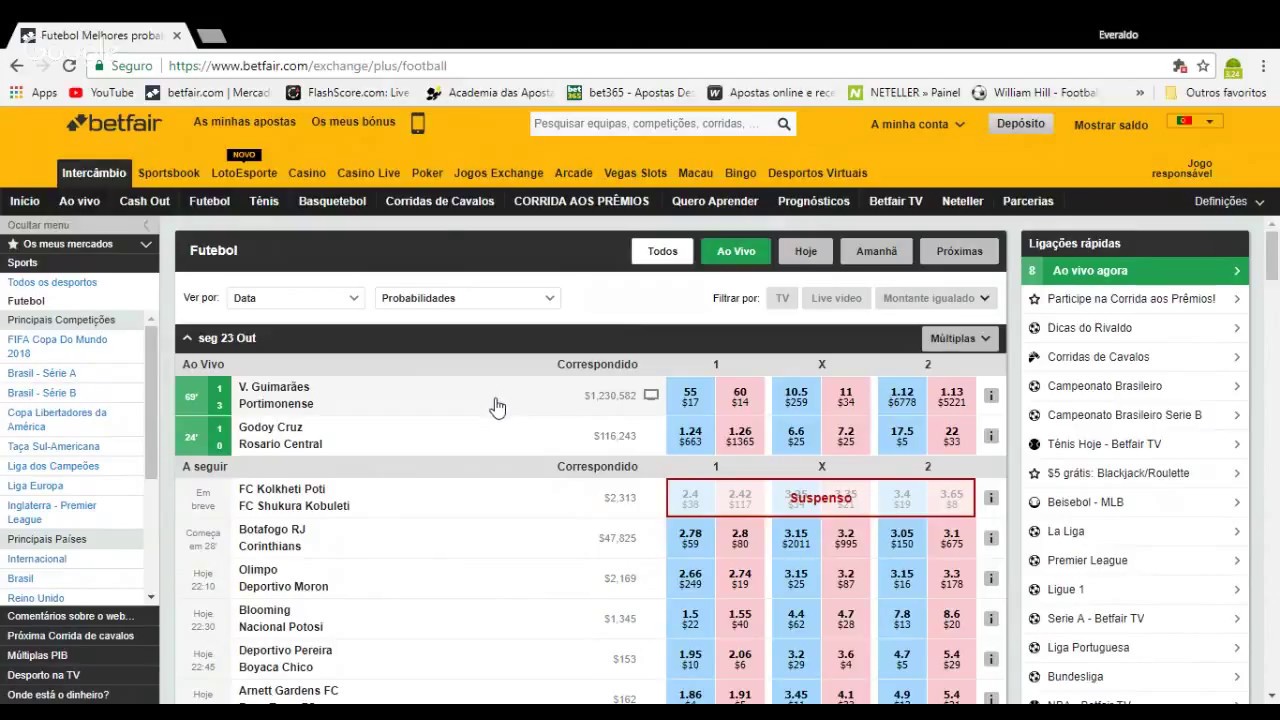Lay Godoy Cruz at 1.26
This screenshot has width=1280, height=720.
[740, 436]
